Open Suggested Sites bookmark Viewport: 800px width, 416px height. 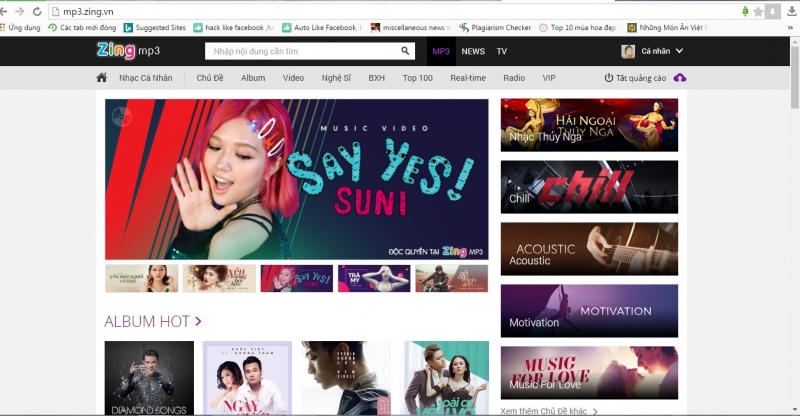[x=155, y=28]
